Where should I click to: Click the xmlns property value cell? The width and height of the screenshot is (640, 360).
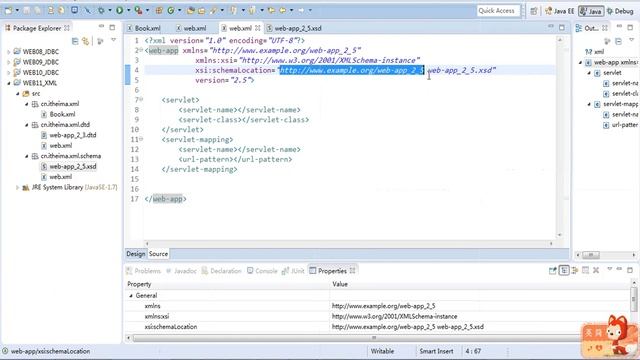[480, 306]
